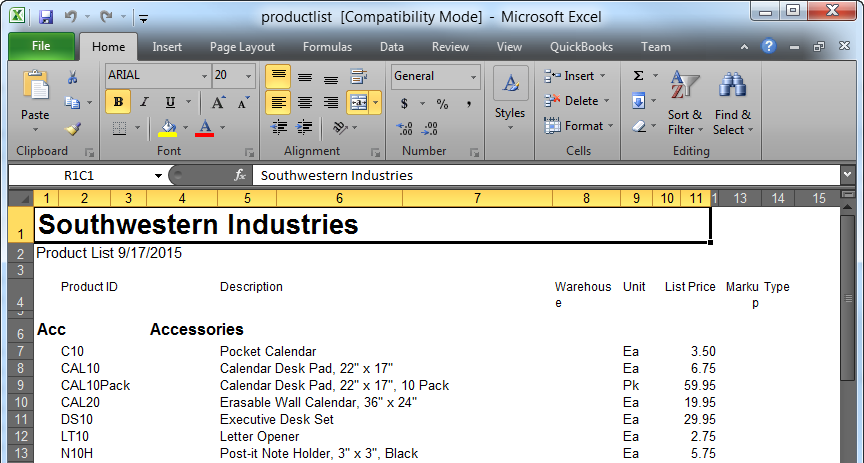Toggle Underline formatting

[x=170, y=103]
